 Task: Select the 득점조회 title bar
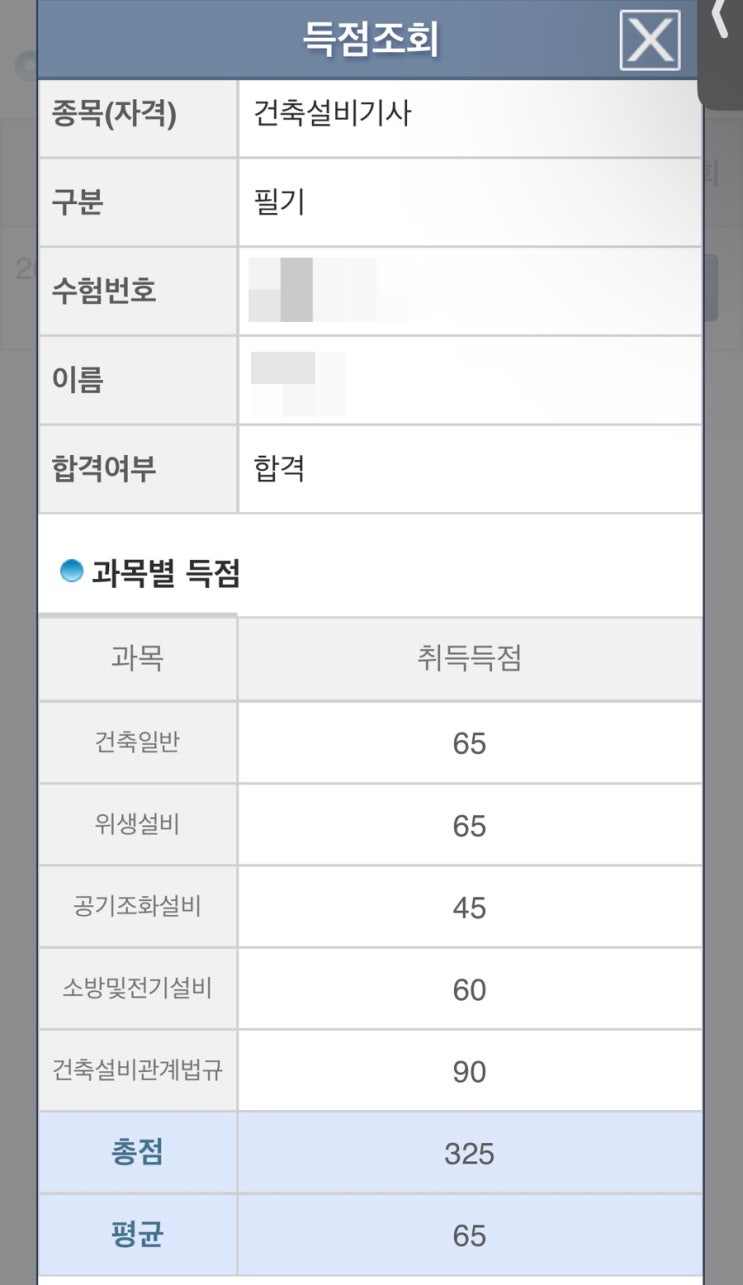[370, 39]
